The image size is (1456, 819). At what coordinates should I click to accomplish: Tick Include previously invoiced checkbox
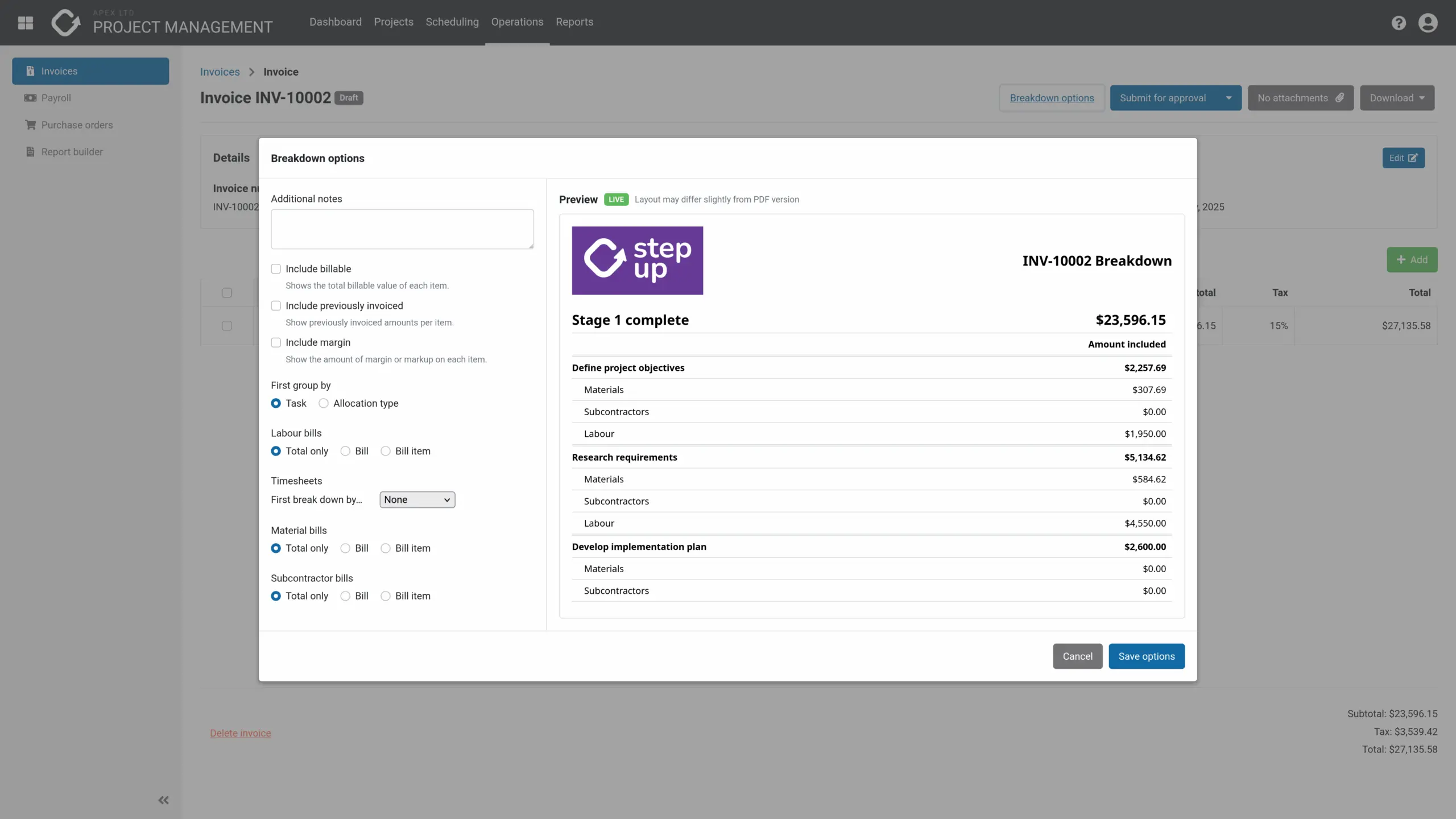click(x=276, y=306)
